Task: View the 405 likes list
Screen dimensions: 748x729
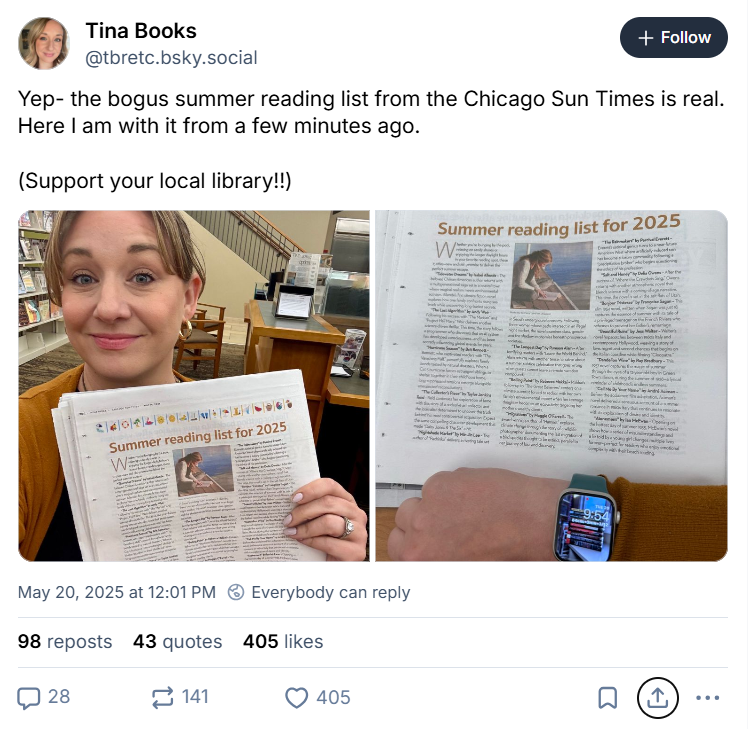Action: 283,642
